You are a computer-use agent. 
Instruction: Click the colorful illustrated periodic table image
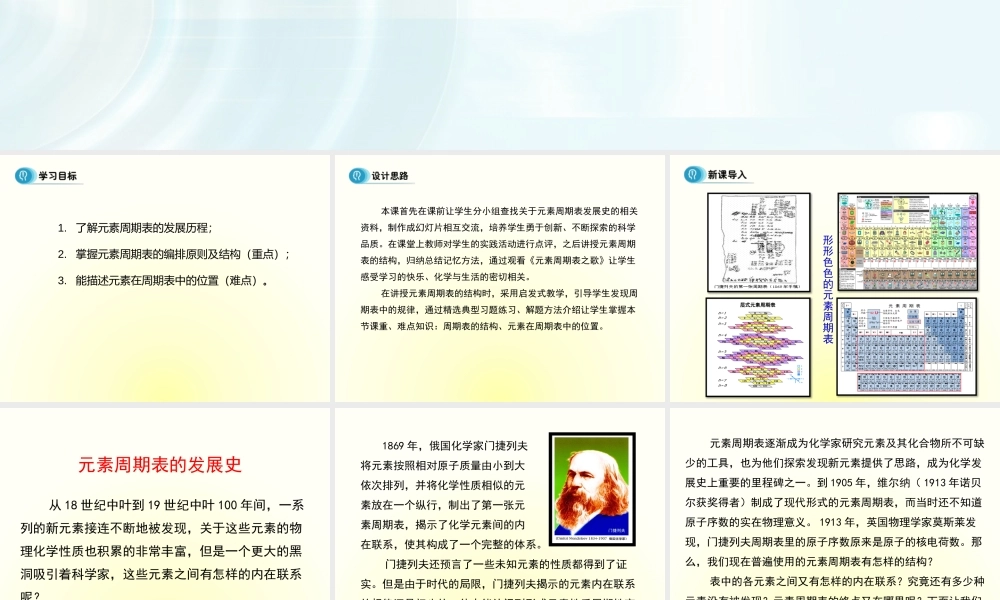tap(906, 241)
